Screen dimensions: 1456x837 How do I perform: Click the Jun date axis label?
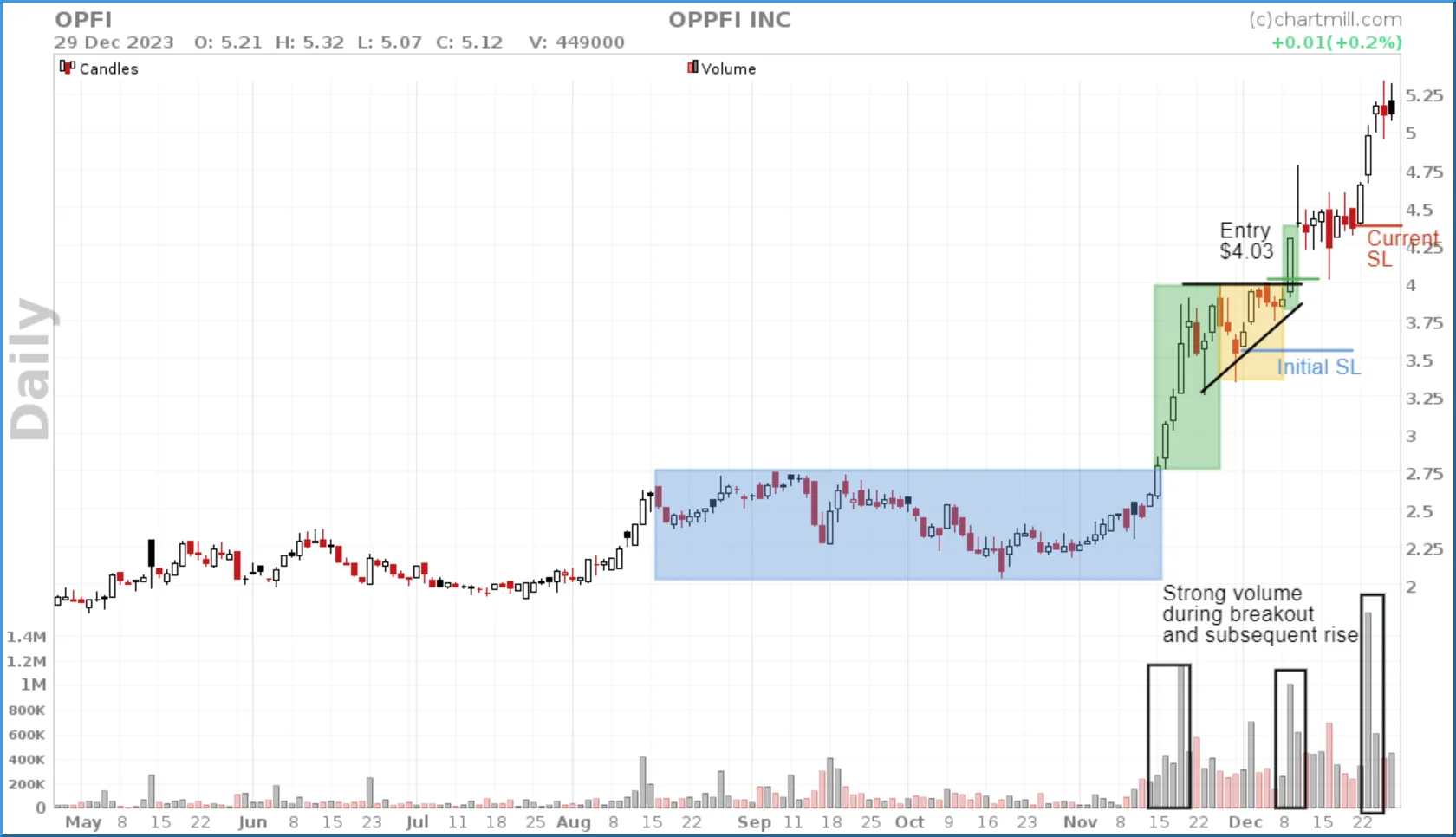(x=252, y=822)
